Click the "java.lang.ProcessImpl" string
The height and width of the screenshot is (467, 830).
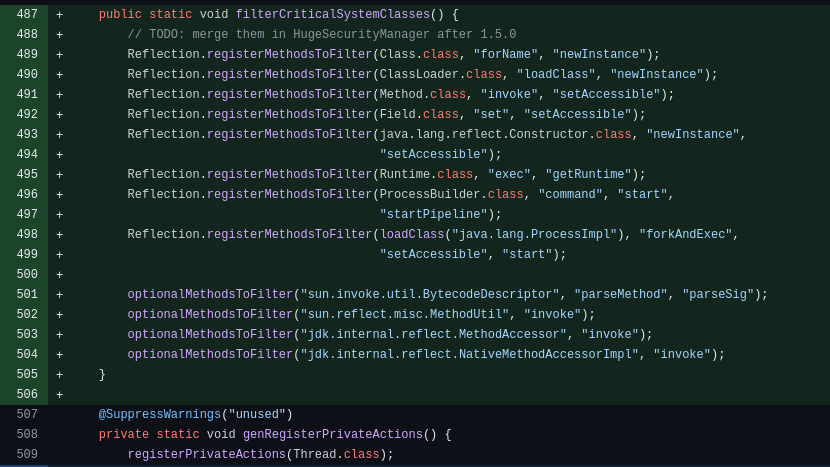coord(534,234)
